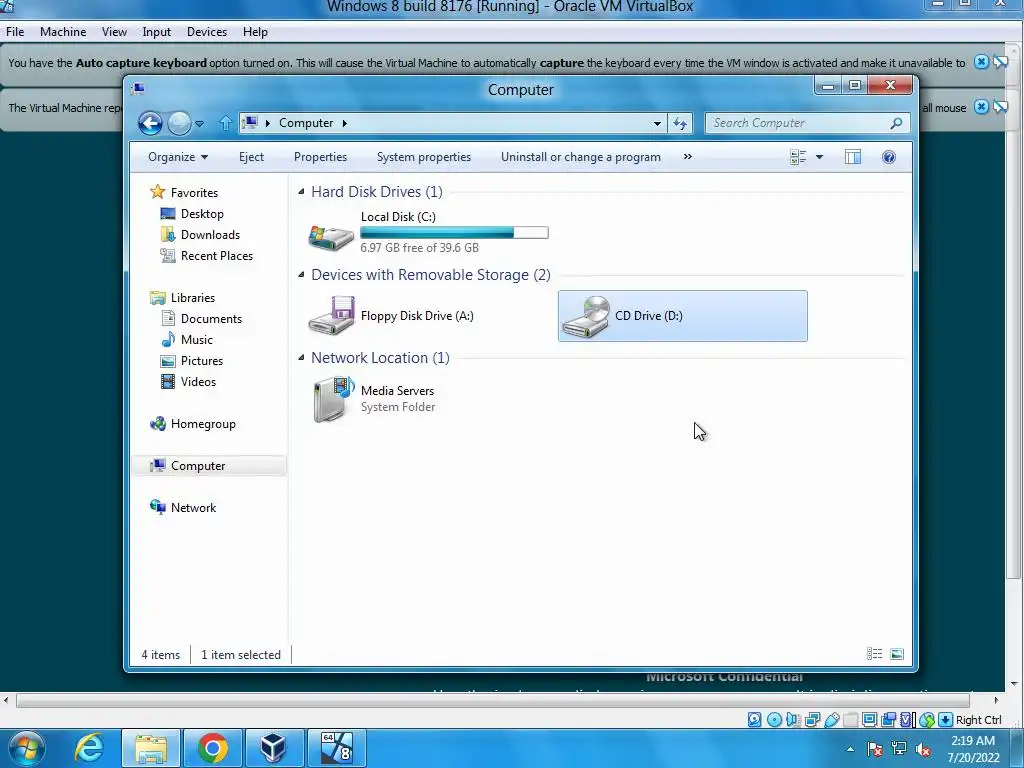Open Internet Explorer from taskbar
The width and height of the screenshot is (1024, 768).
tap(89, 748)
